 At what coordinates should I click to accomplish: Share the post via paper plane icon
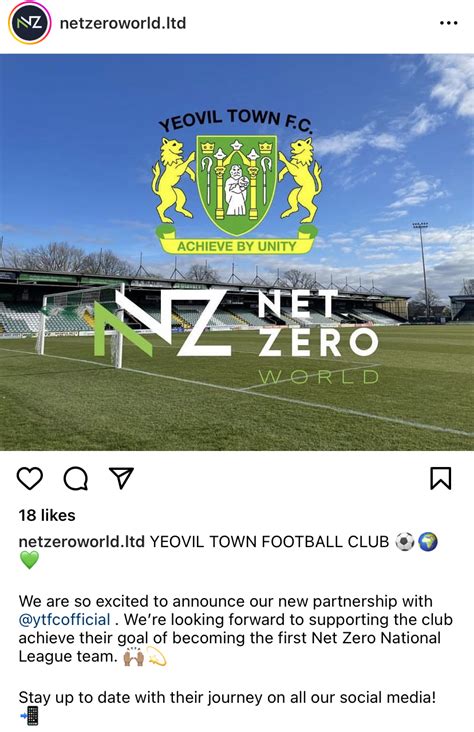point(121,478)
